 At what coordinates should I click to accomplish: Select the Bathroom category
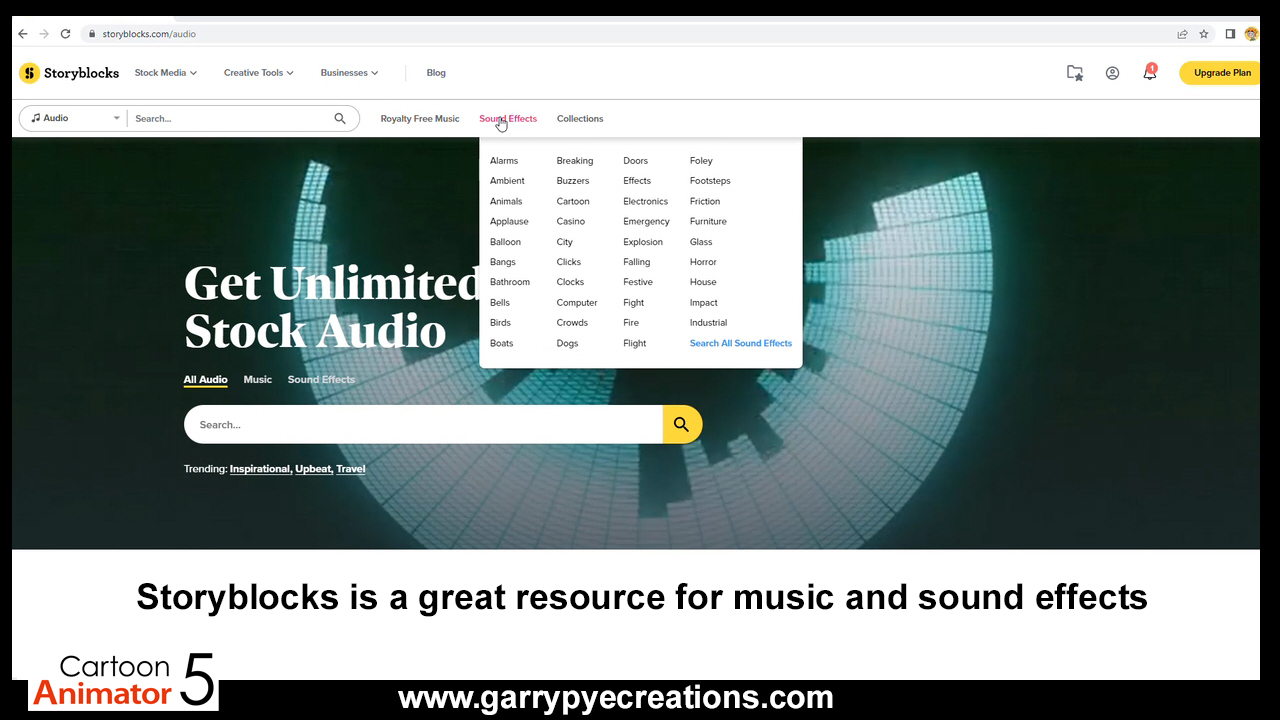click(510, 282)
